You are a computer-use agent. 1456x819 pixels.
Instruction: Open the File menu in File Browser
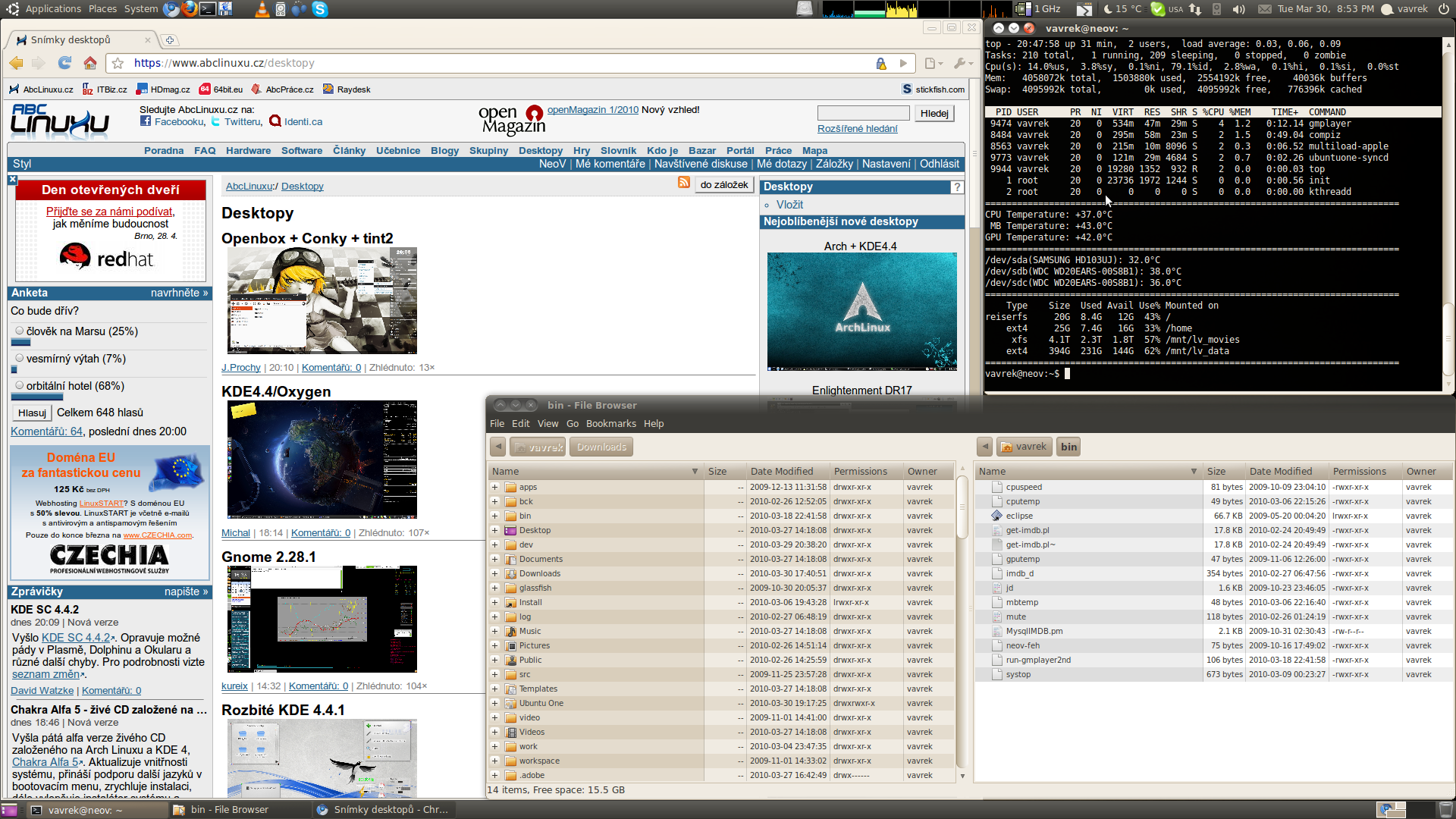(x=497, y=424)
